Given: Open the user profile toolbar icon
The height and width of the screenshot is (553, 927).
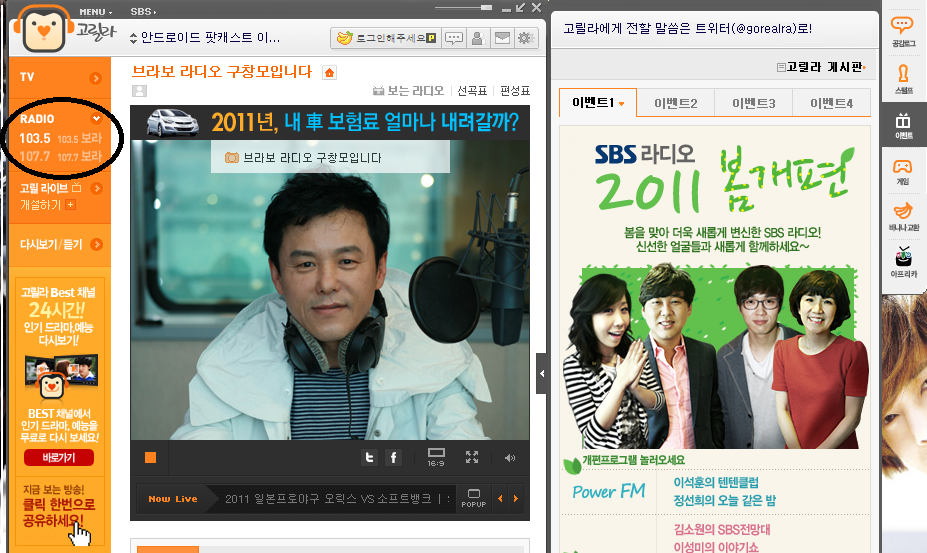Looking at the screenshot, I should pyautogui.click(x=478, y=38).
